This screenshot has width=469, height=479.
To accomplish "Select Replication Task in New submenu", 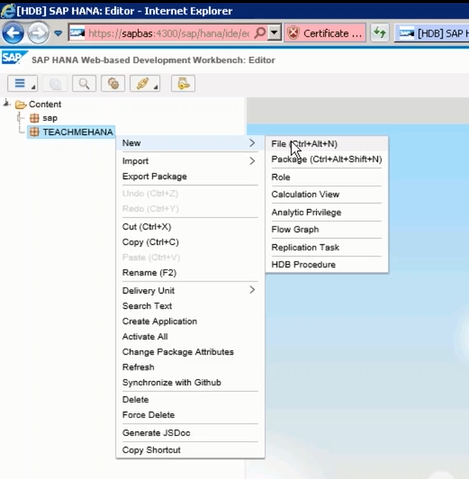I will point(327,247).
